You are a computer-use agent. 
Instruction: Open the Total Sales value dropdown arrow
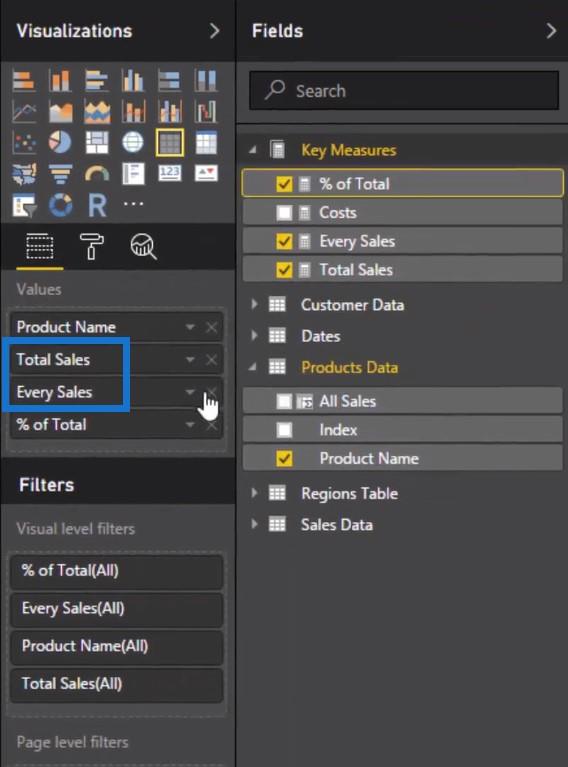point(190,360)
